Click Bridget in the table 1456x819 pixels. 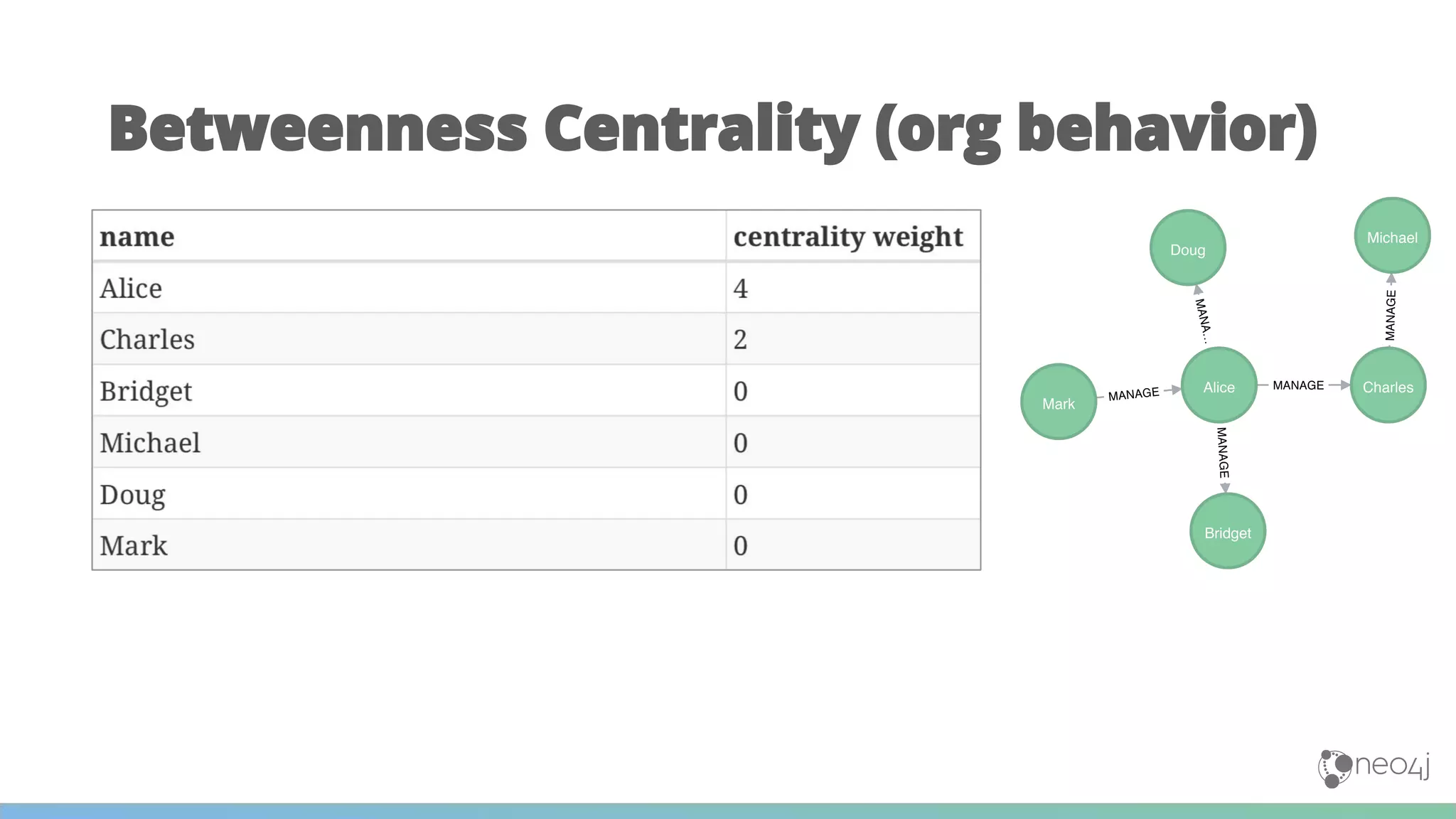tap(146, 392)
